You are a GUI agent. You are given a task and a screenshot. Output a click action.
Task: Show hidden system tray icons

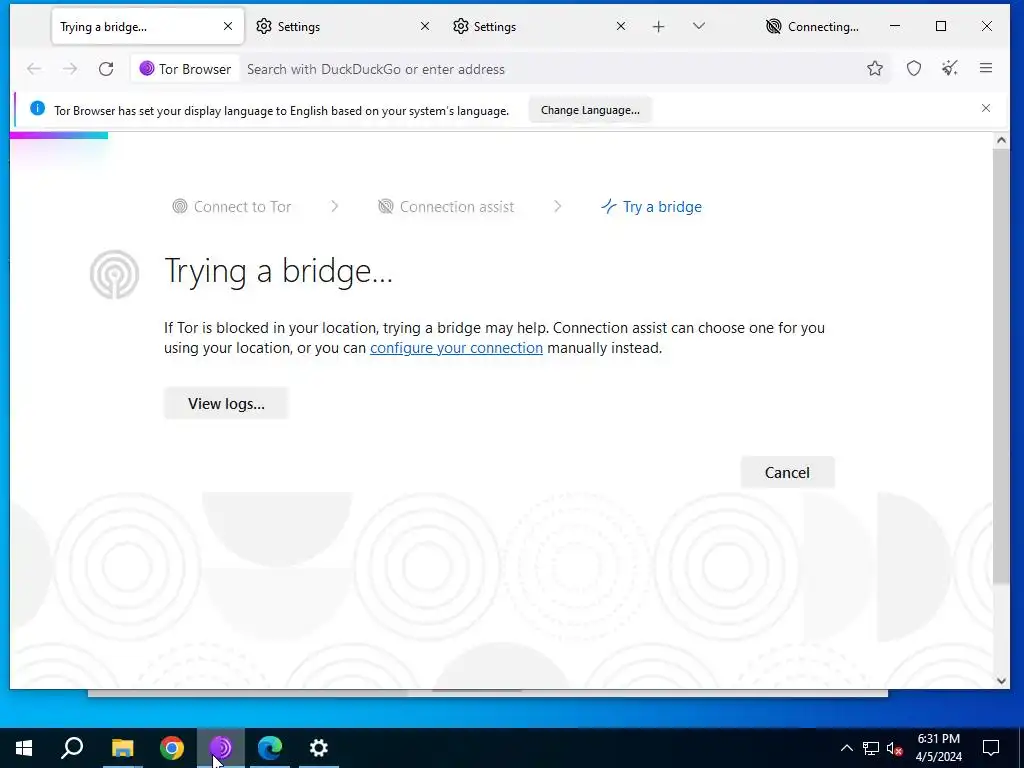click(846, 748)
